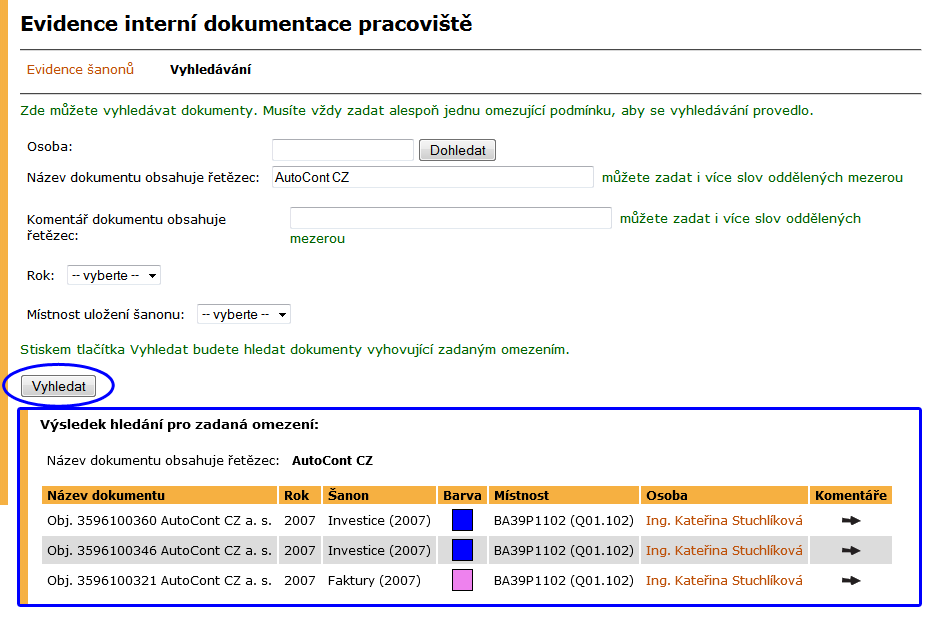Switch to Evidence šanonů tab
The height and width of the screenshot is (618, 932).
80,70
